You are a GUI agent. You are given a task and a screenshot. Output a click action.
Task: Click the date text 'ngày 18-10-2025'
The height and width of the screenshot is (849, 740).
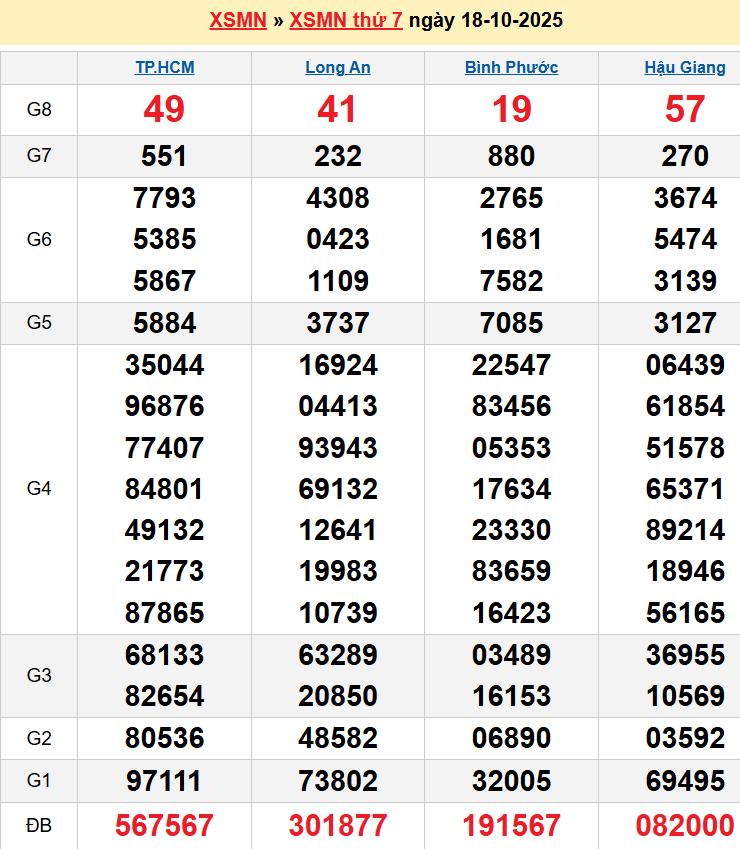[485, 20]
